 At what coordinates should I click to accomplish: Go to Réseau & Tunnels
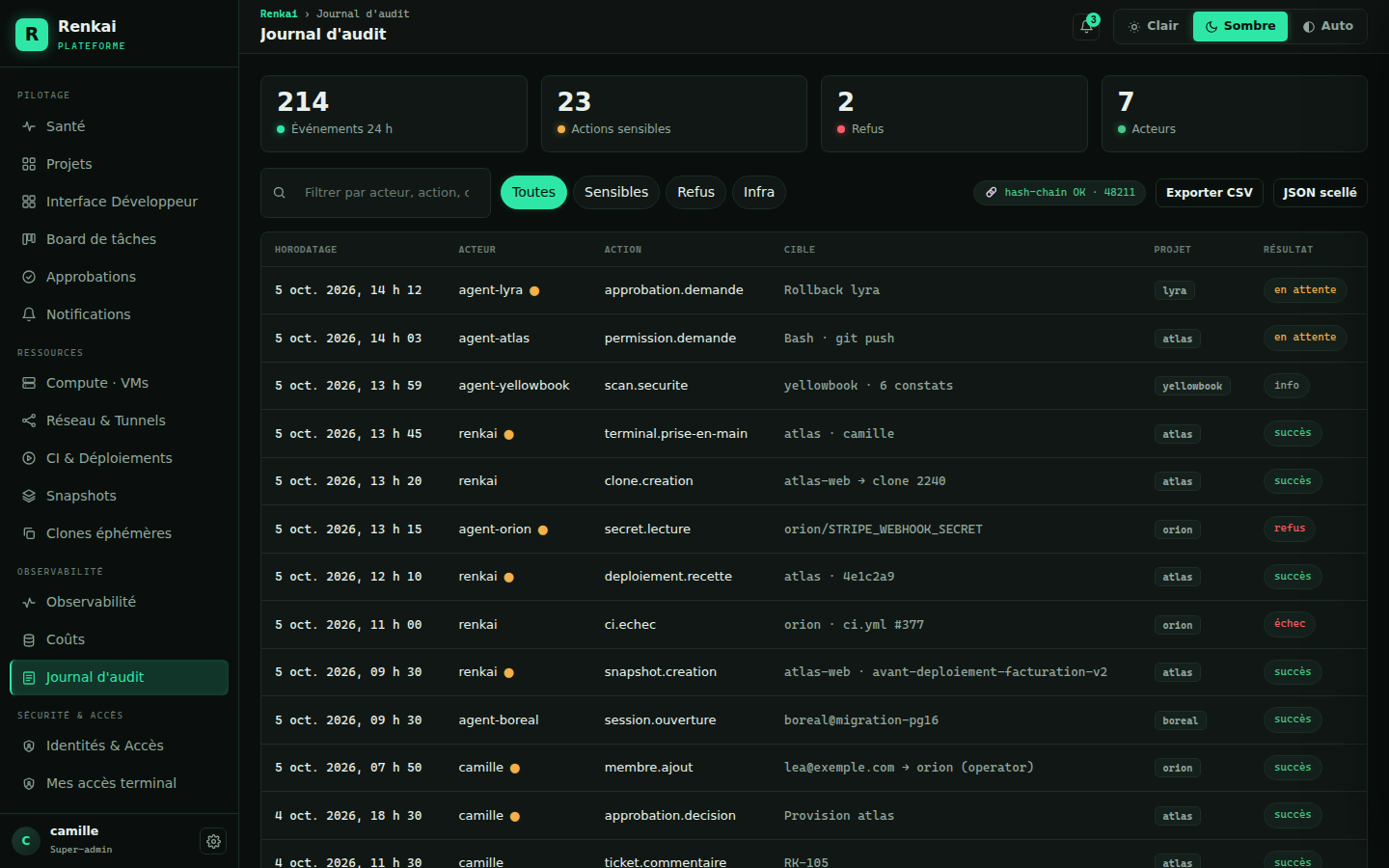pos(119,420)
